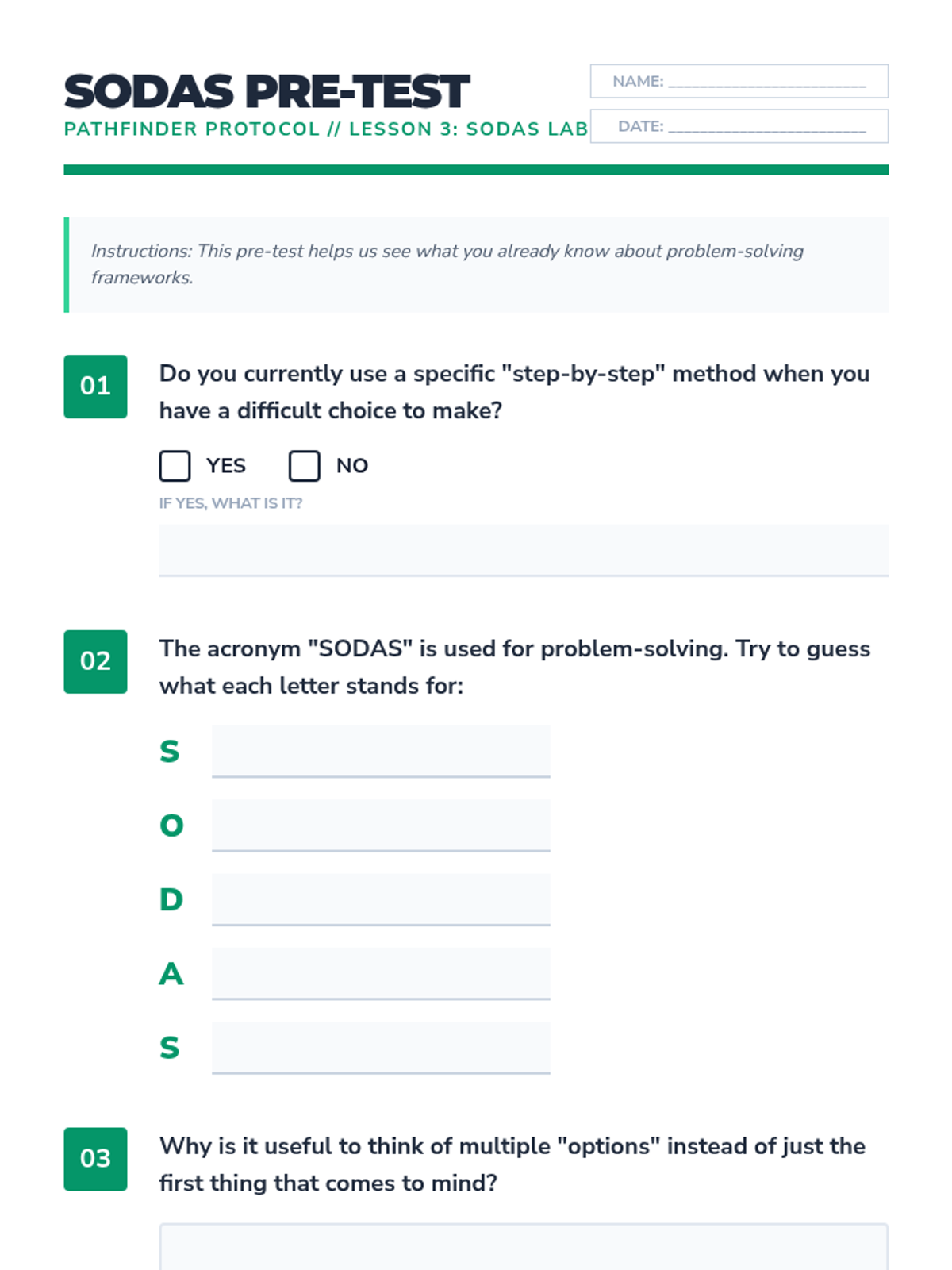Check the YES checkbox

(175, 466)
